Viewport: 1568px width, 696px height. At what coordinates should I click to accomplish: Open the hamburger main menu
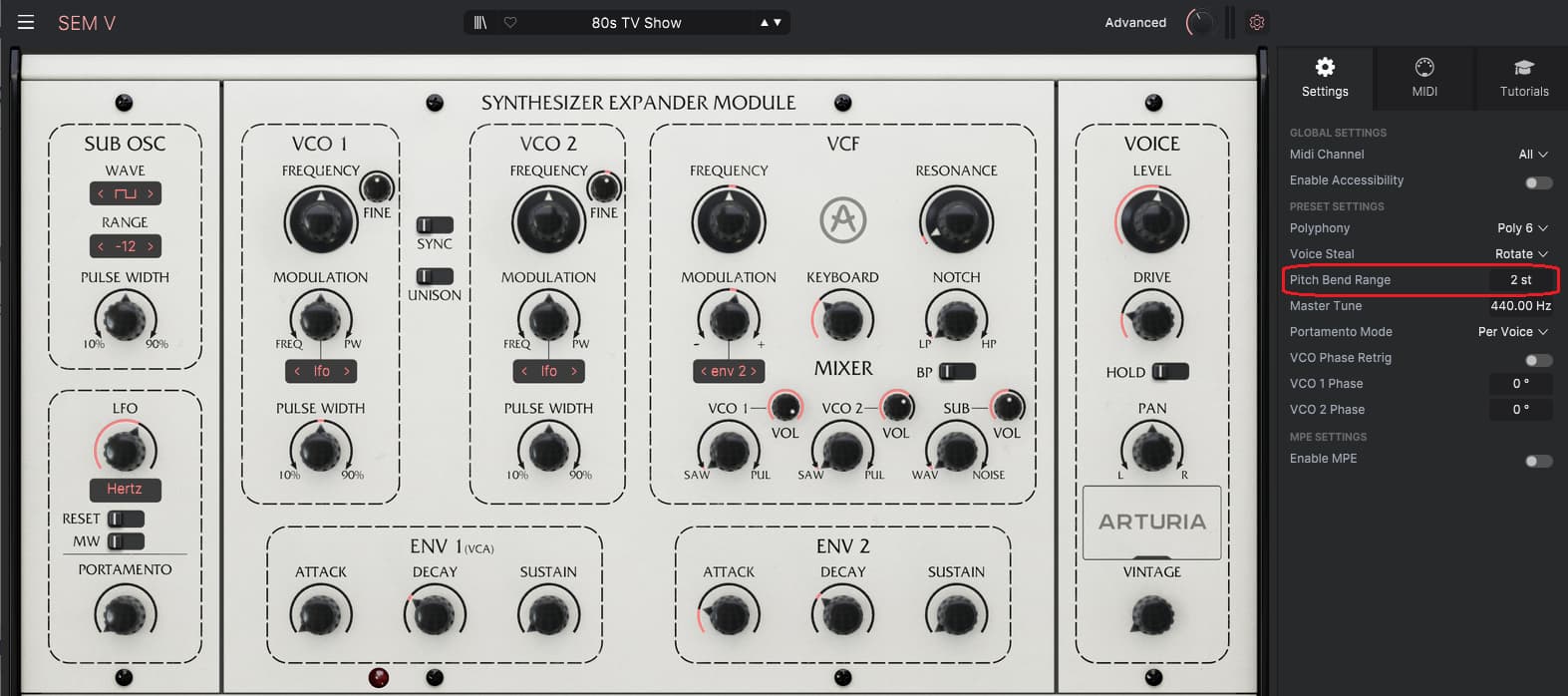pyautogui.click(x=26, y=22)
